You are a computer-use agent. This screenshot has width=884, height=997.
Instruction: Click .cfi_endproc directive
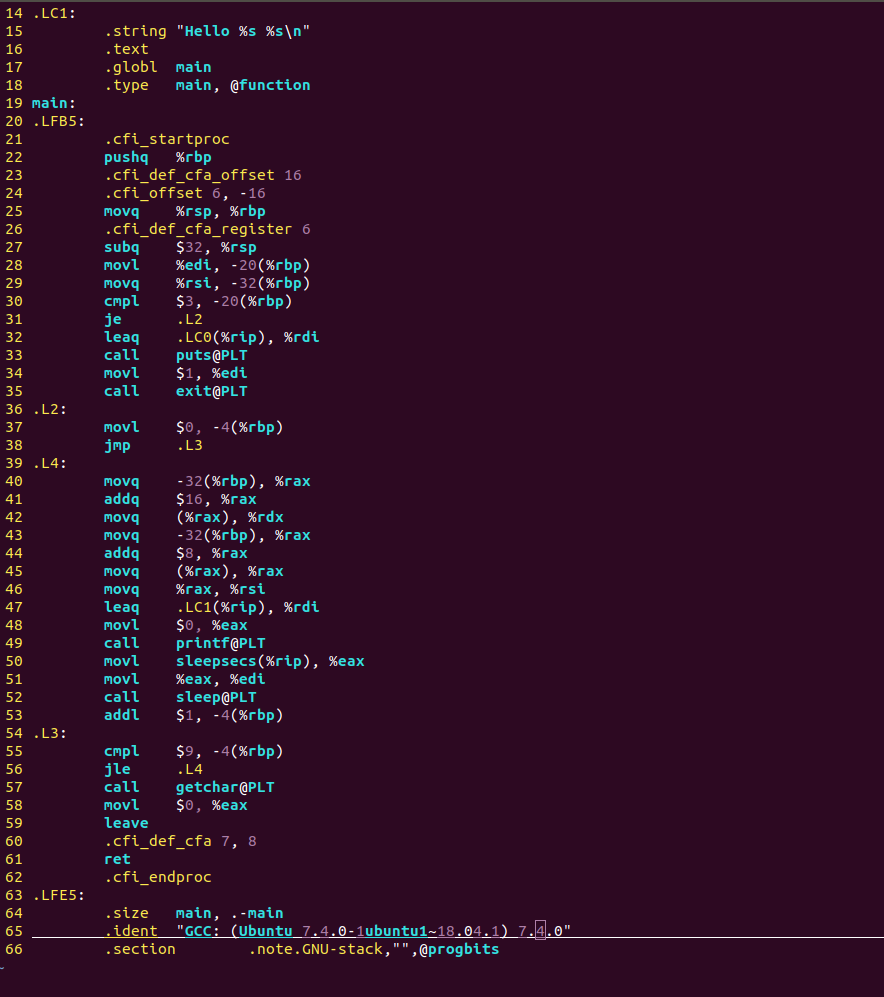tap(158, 877)
